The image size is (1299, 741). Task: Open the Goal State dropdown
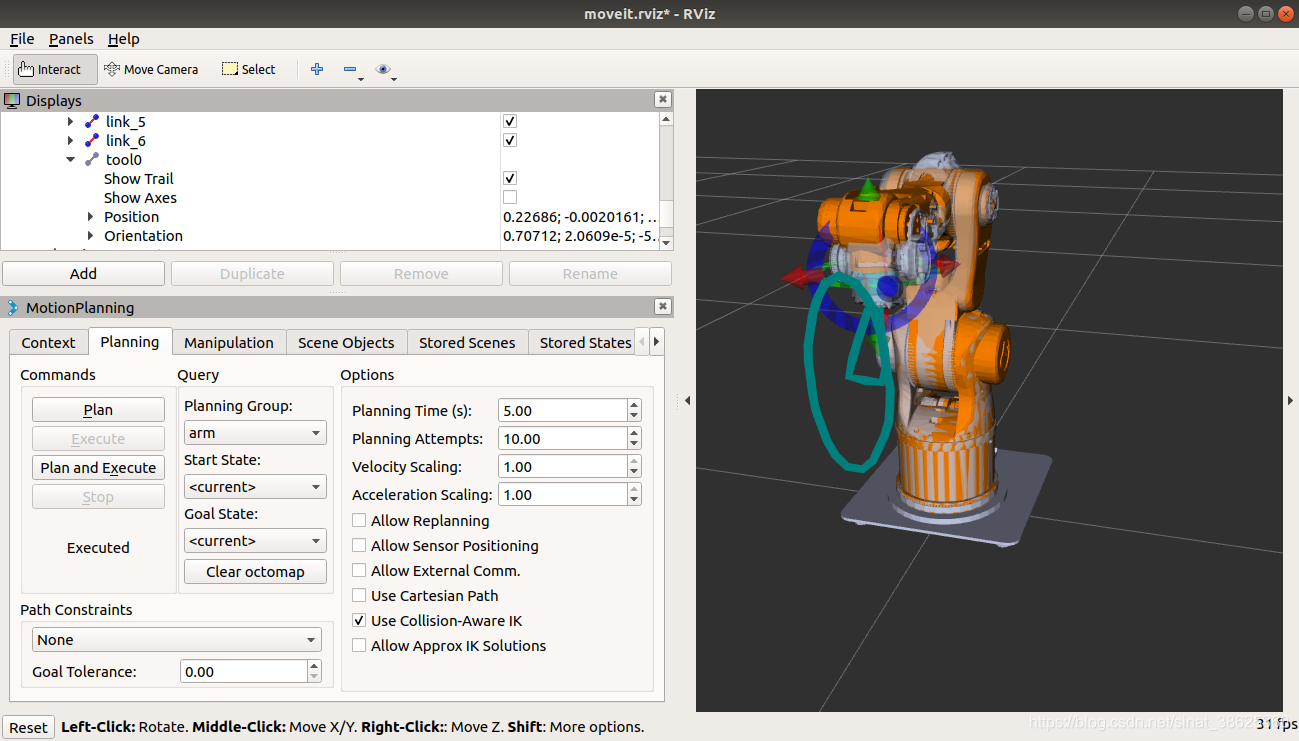[x=256, y=540]
